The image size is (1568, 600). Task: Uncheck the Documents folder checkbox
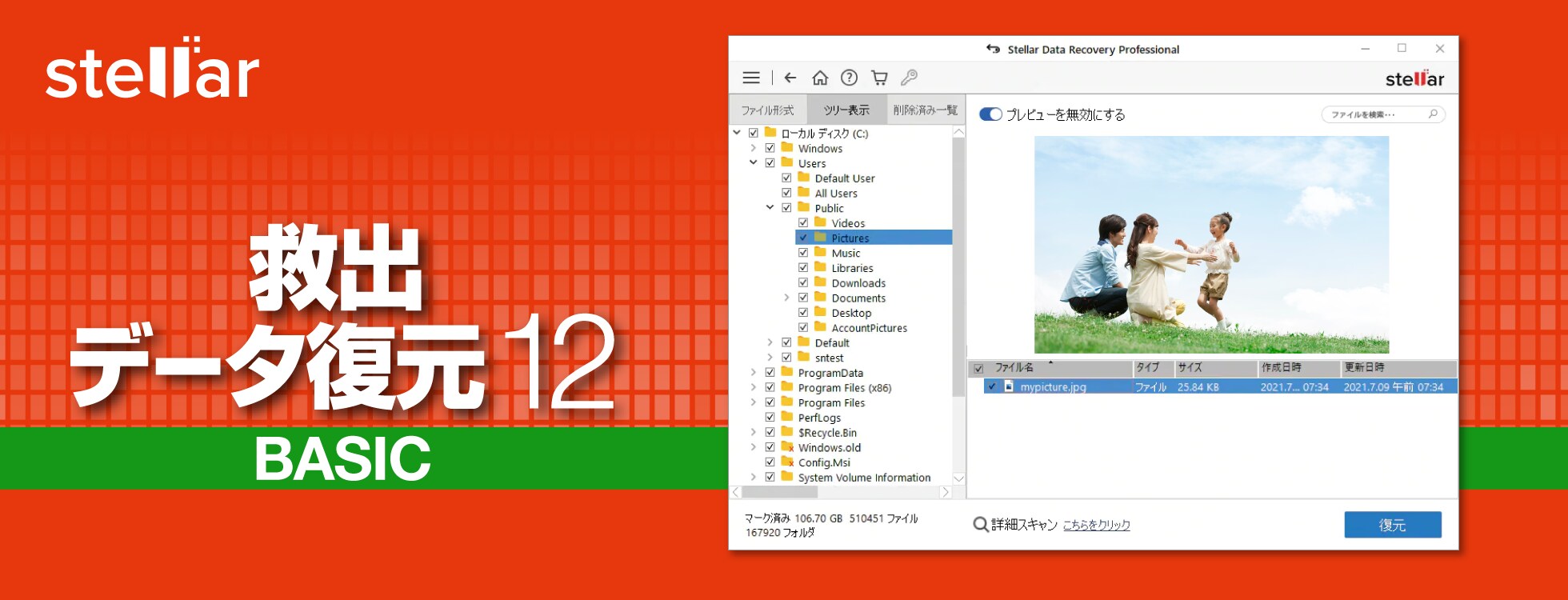(x=803, y=298)
